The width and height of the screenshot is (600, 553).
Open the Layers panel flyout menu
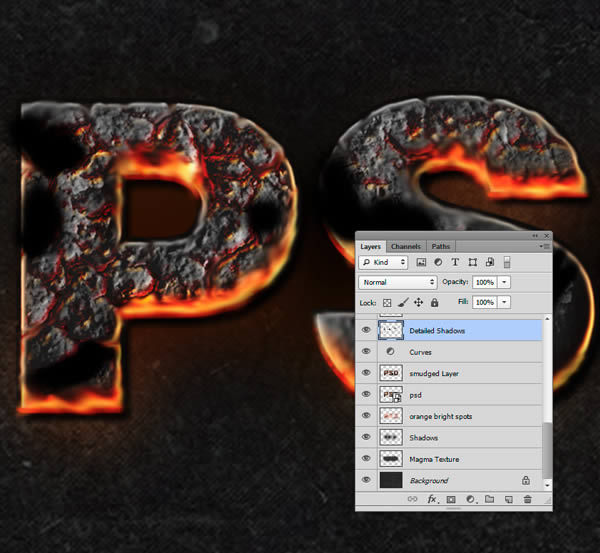point(545,246)
